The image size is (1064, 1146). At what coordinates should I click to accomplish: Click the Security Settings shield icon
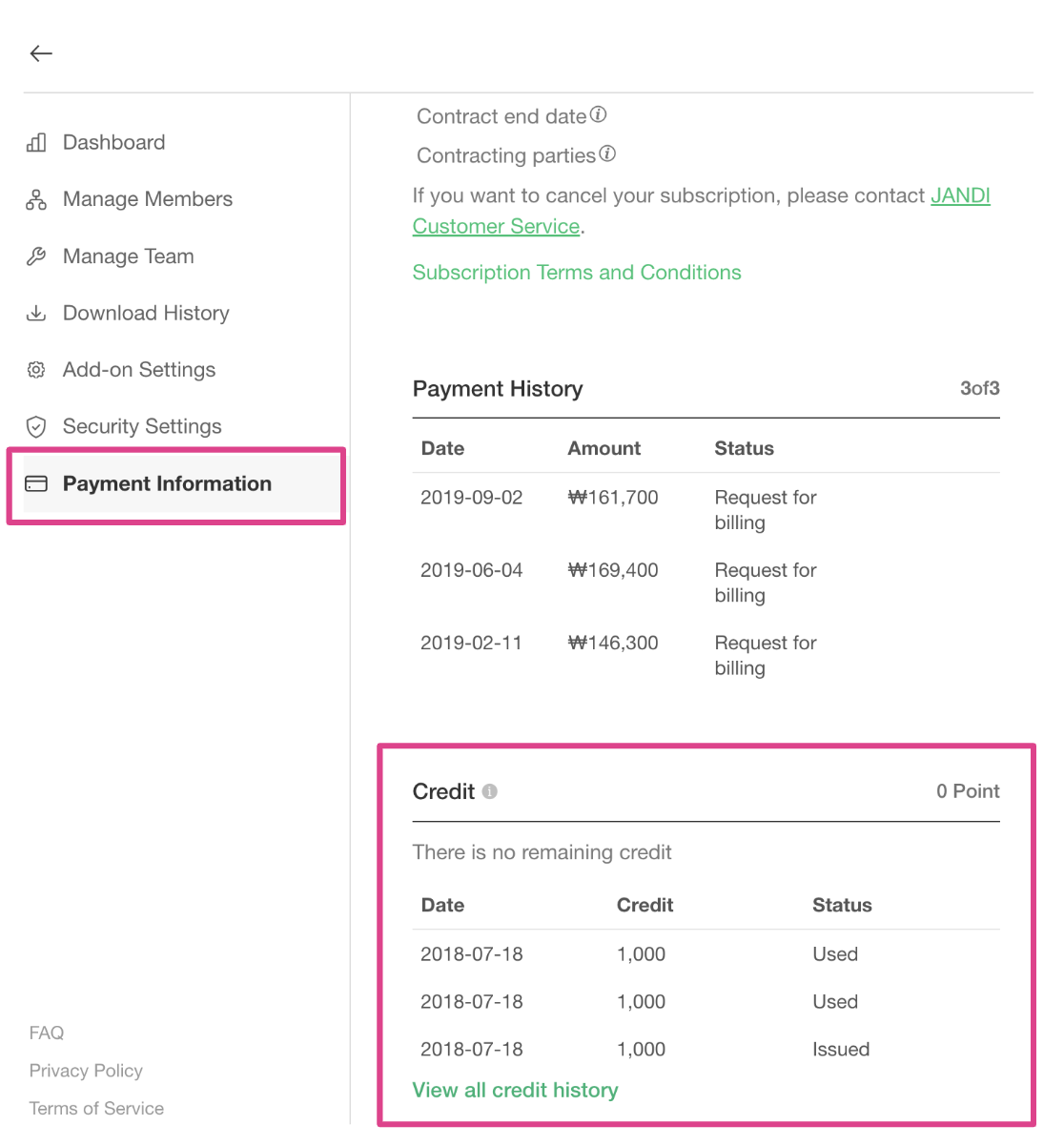pyautogui.click(x=36, y=427)
